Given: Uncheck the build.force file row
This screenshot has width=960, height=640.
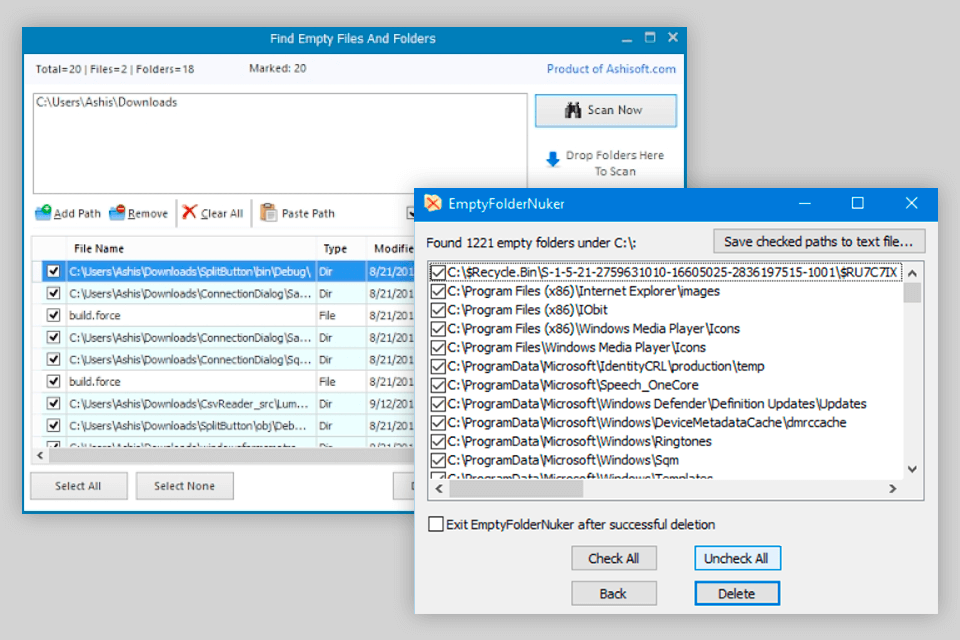Looking at the screenshot, I should click(x=53, y=315).
